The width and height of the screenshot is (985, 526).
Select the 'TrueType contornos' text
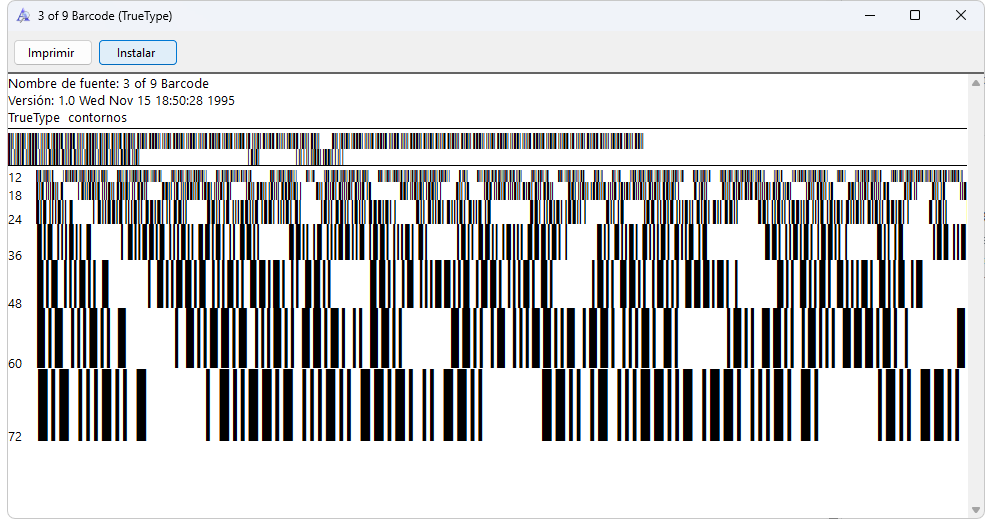click(x=67, y=118)
